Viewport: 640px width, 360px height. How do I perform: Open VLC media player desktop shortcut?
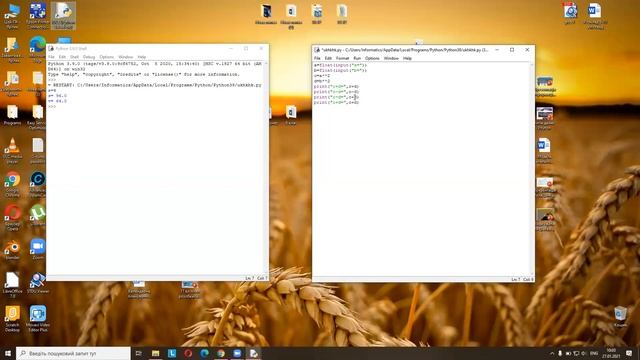coord(12,149)
